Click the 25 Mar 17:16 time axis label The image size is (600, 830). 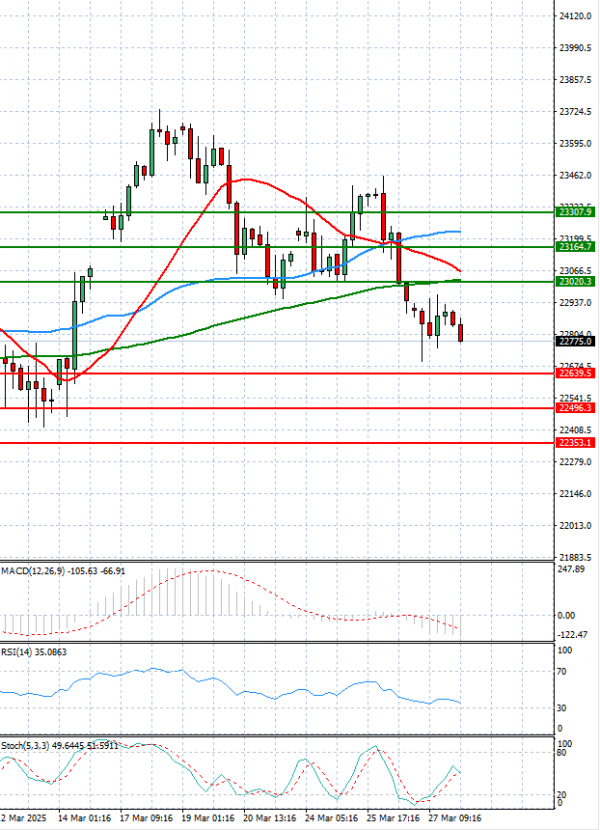[x=393, y=818]
